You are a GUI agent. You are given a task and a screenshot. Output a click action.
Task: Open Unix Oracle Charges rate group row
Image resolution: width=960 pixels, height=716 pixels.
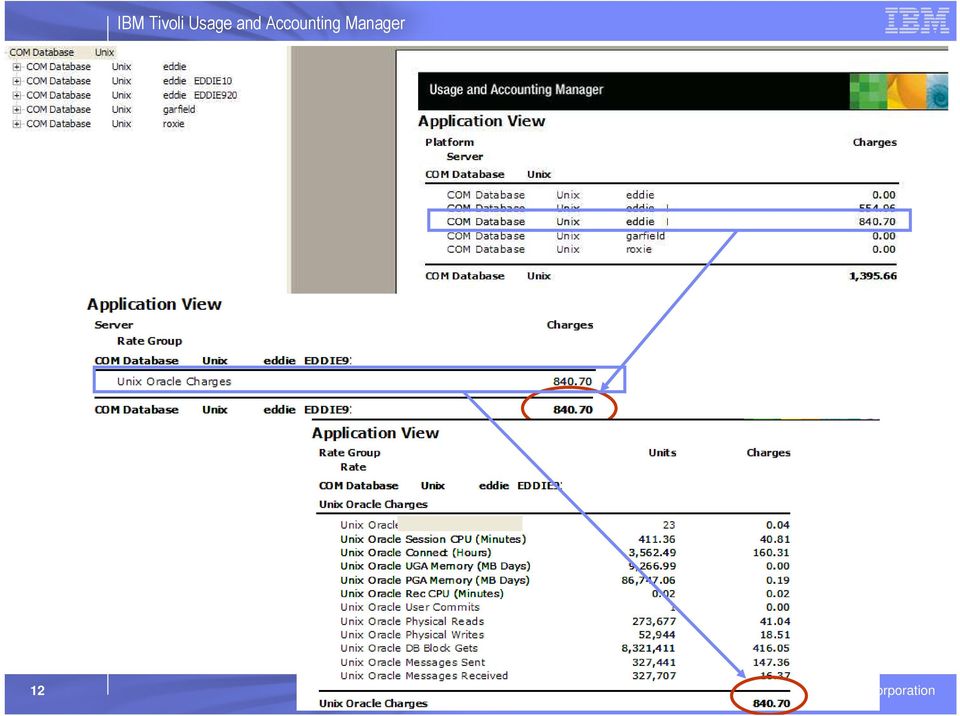[359, 381]
